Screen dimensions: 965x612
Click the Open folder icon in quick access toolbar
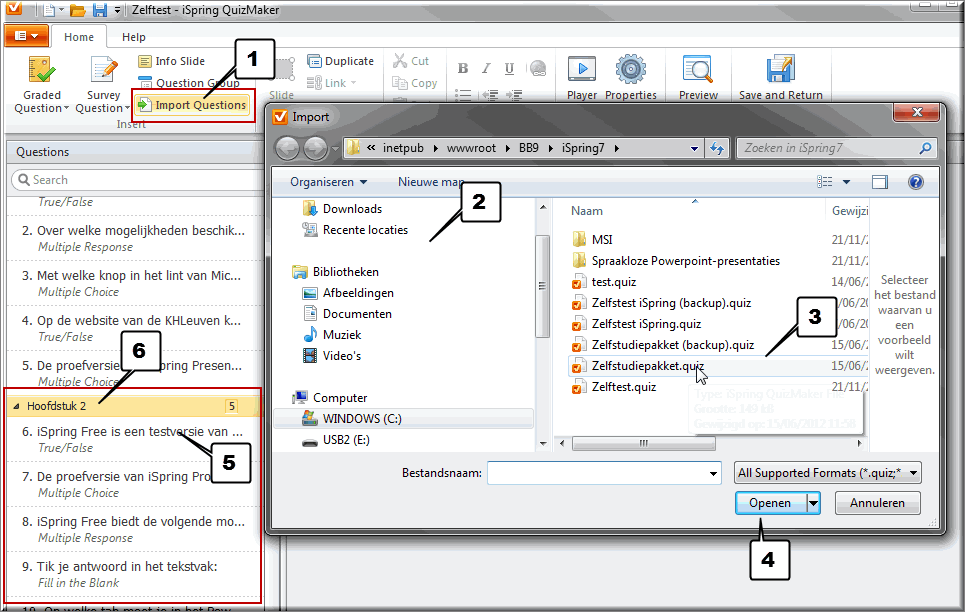[x=78, y=10]
